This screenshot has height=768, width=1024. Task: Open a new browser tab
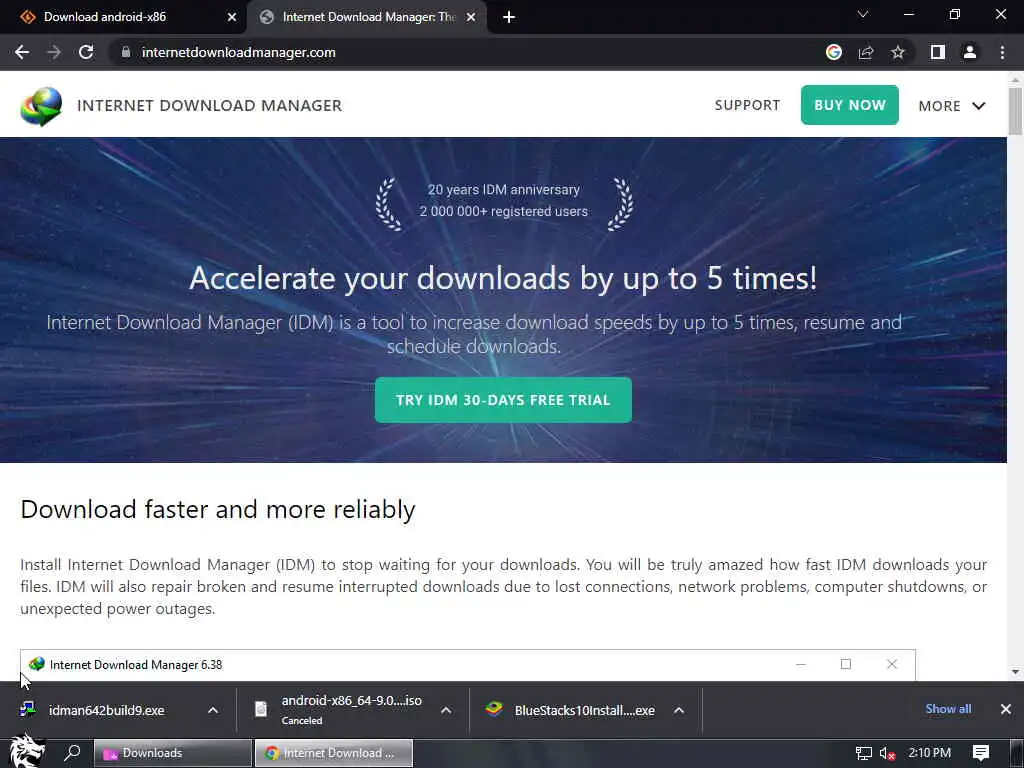point(509,17)
